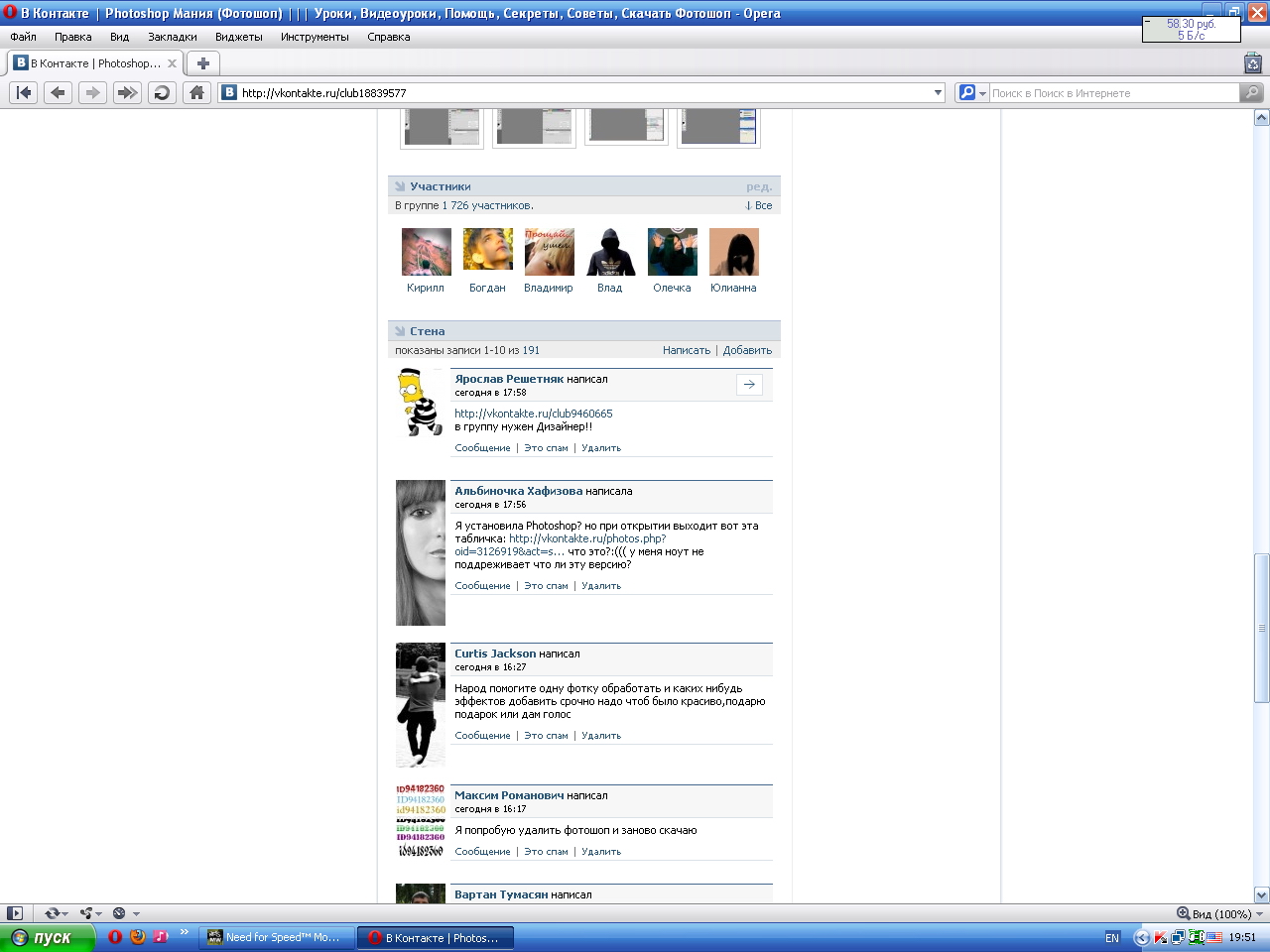Click the vertical scrollbar thumb
Screen dimensions: 1270x952
click(x=1262, y=628)
